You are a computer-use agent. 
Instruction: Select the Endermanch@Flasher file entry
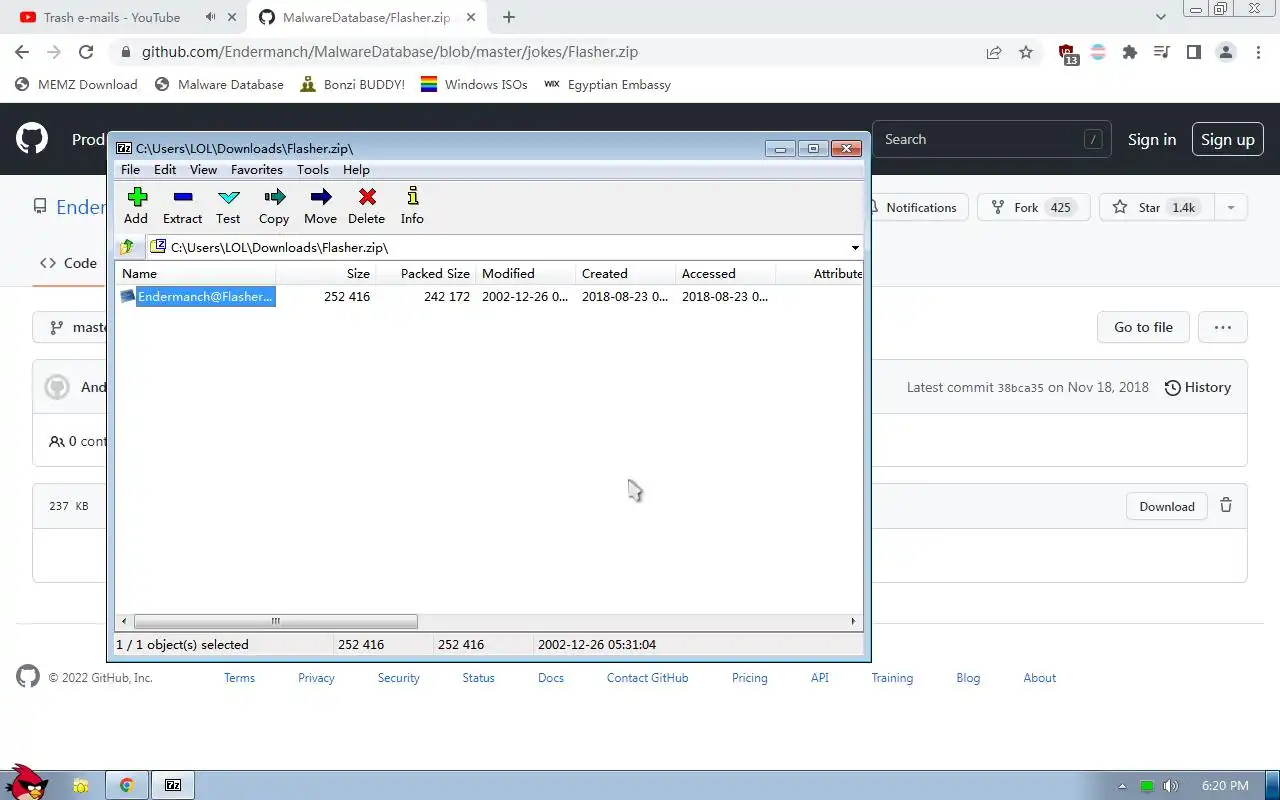click(x=197, y=296)
